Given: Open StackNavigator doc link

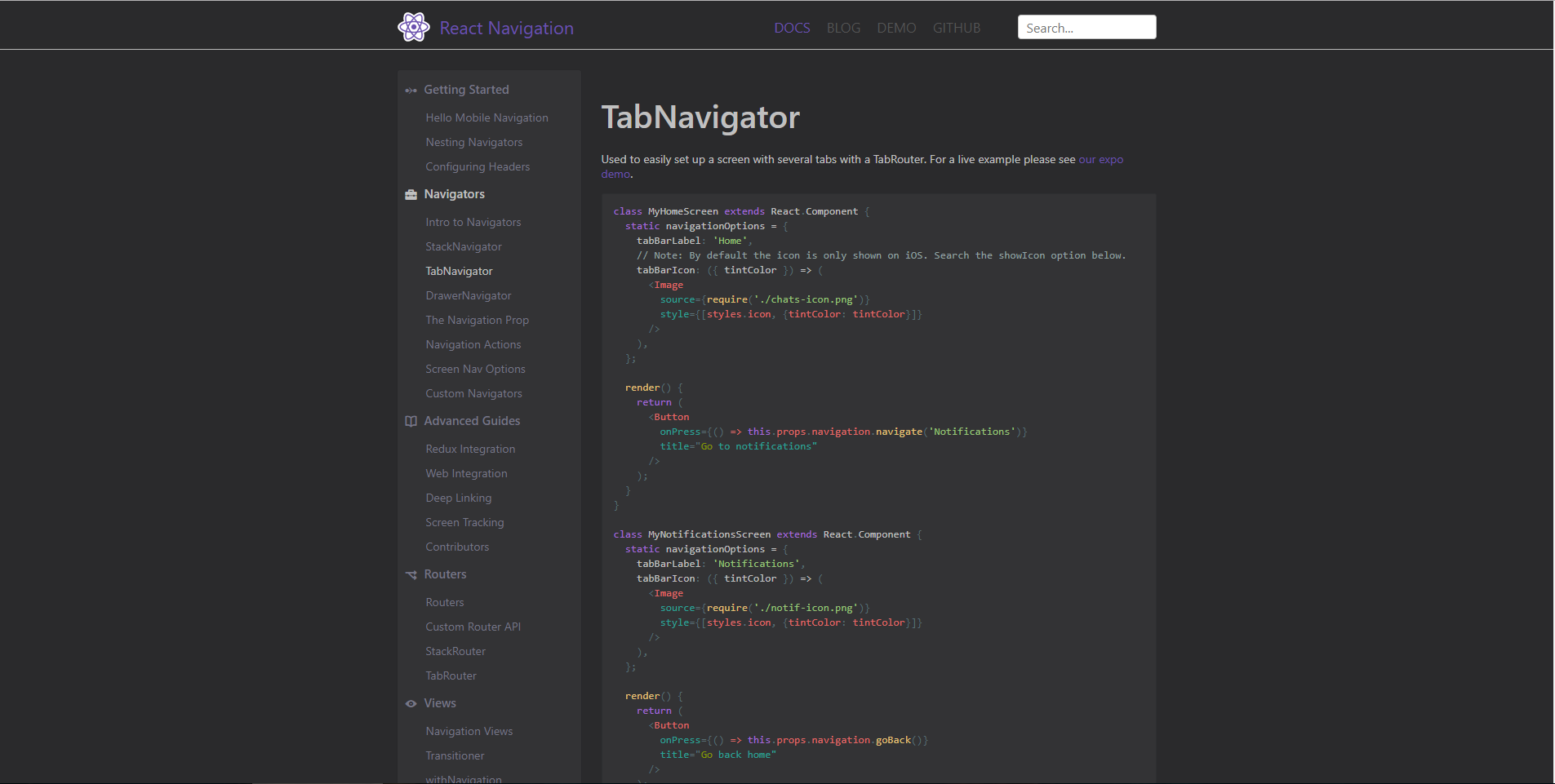Looking at the screenshot, I should pyautogui.click(x=464, y=246).
